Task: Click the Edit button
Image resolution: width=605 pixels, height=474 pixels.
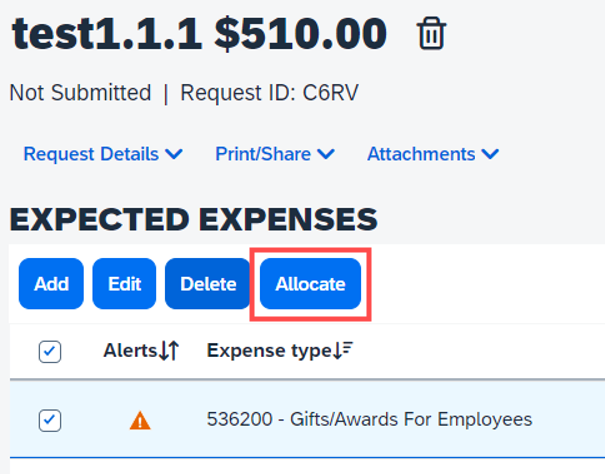Action: tap(125, 284)
